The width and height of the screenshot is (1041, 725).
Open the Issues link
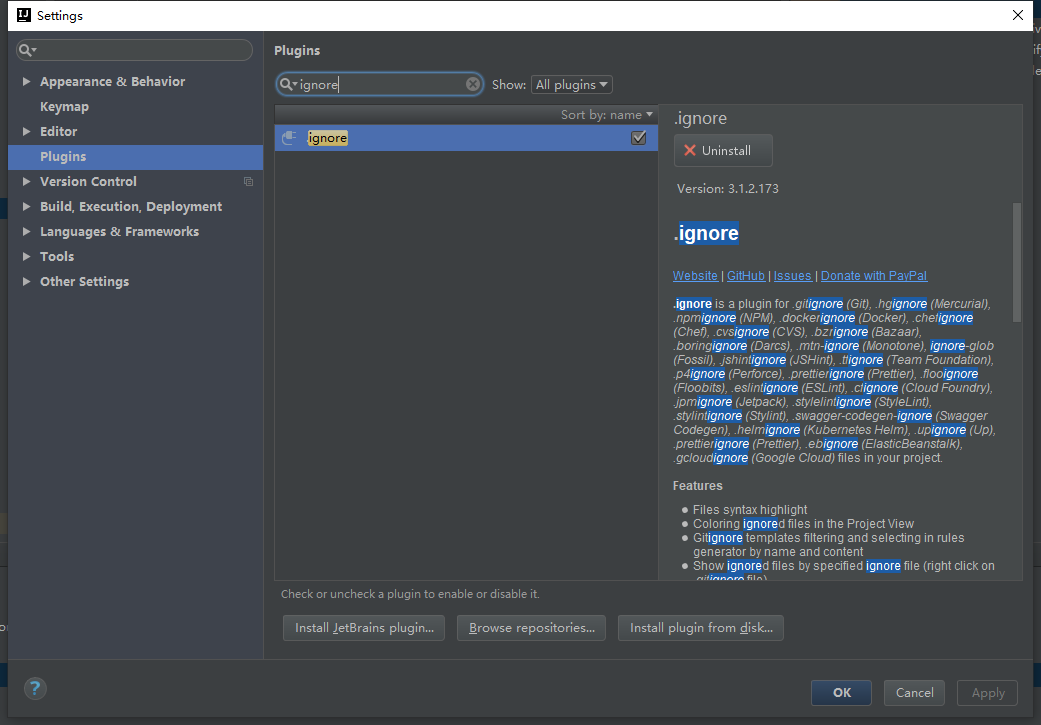pyautogui.click(x=792, y=276)
